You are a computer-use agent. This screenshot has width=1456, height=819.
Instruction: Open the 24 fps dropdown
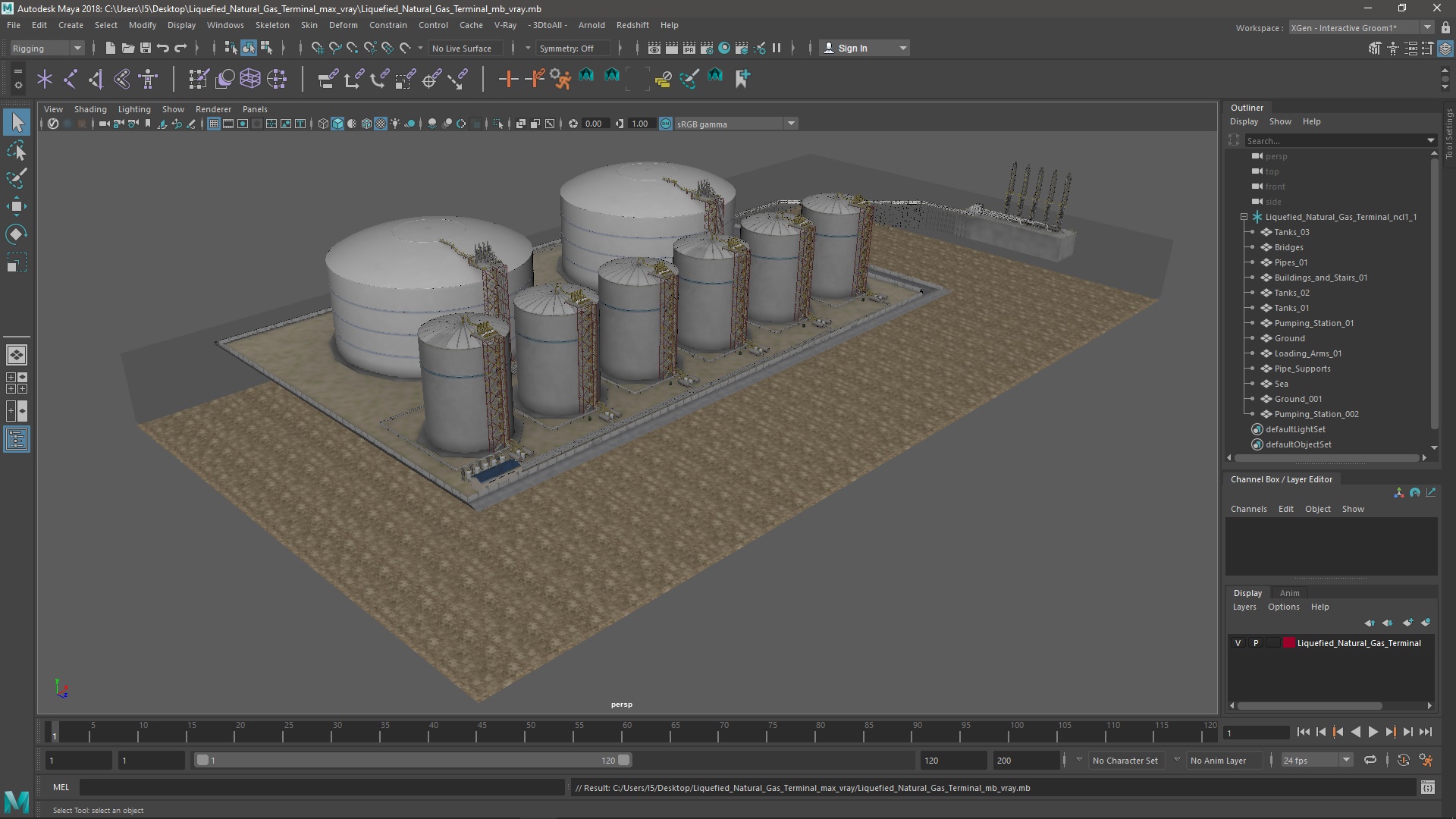[x=1316, y=760]
